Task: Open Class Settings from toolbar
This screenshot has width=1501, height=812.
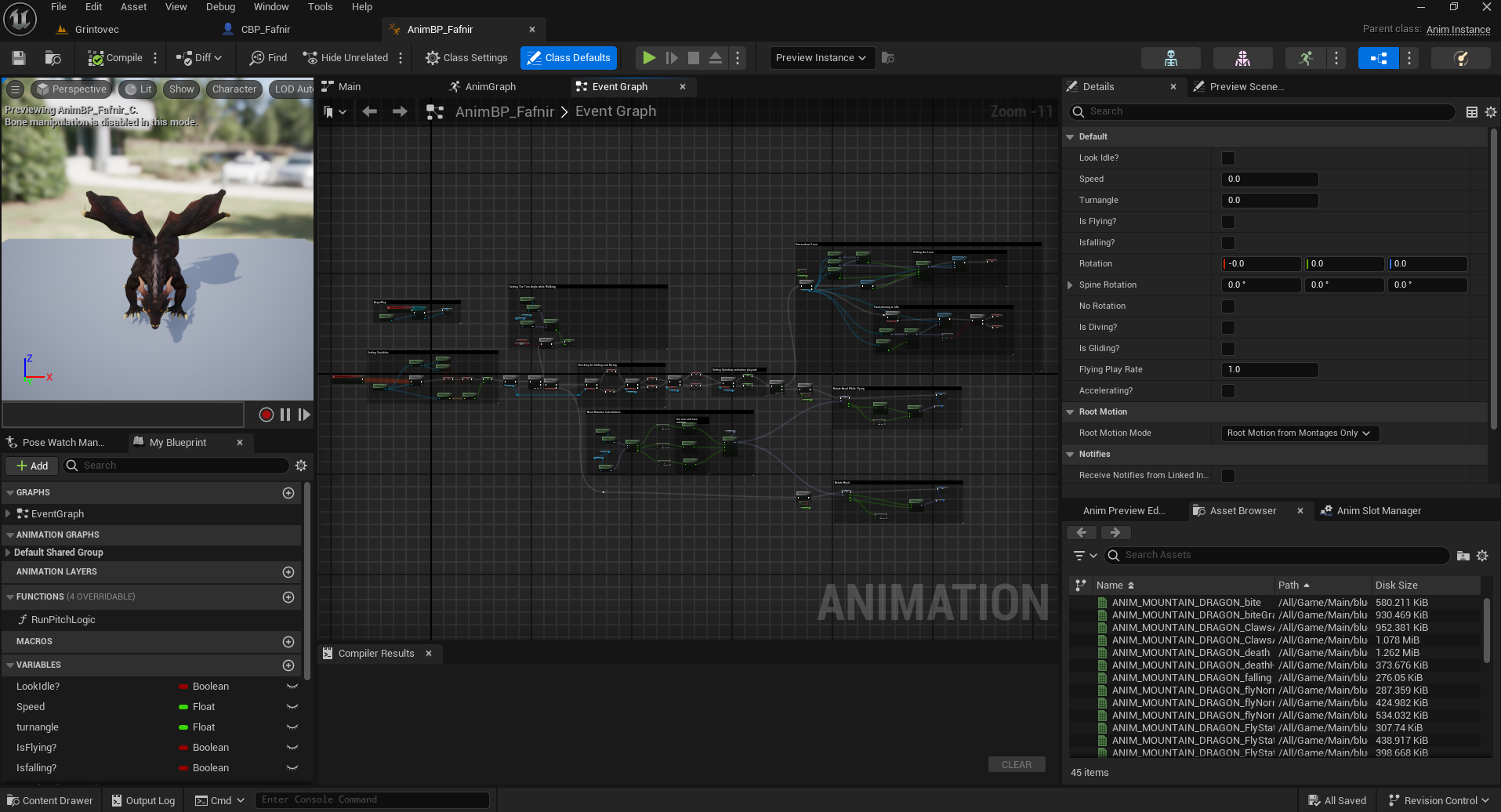Action: point(466,58)
